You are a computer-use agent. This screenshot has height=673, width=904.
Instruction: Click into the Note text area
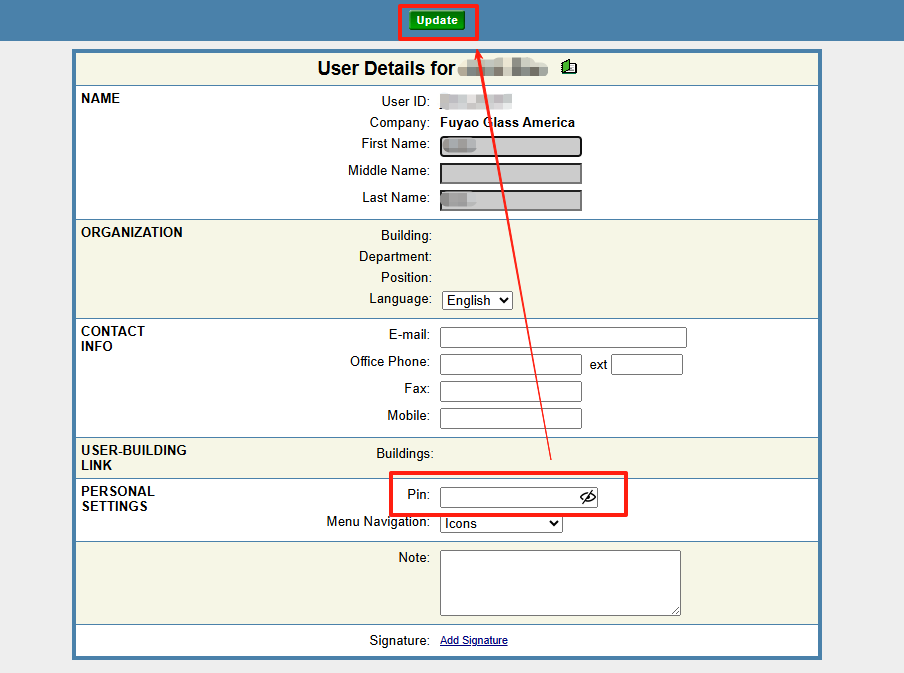click(559, 582)
